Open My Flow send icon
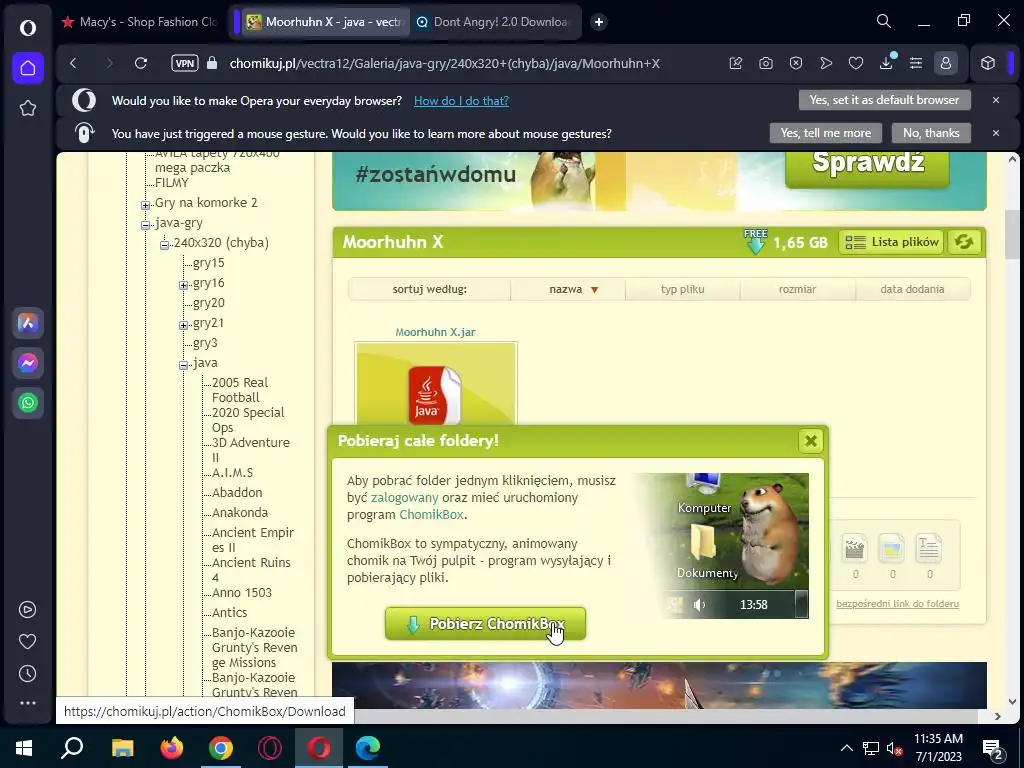 (825, 63)
